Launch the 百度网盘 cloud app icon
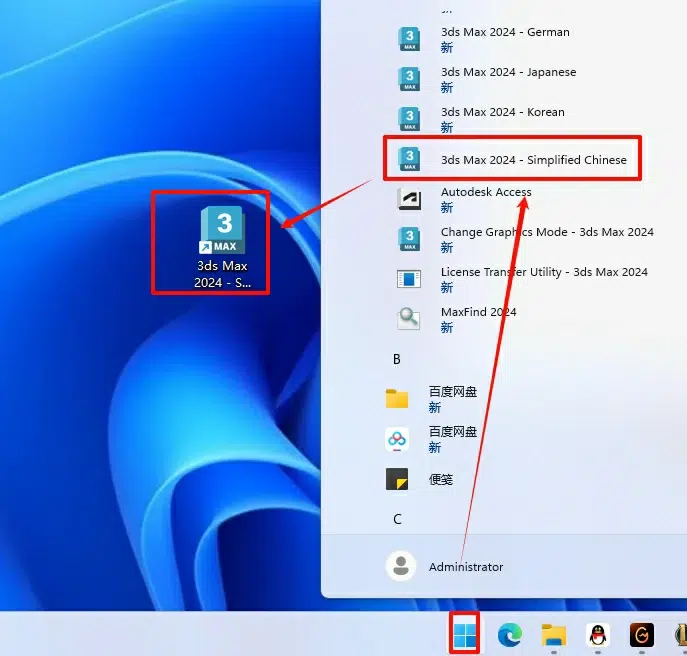687x656 pixels. pyautogui.click(x=397, y=439)
